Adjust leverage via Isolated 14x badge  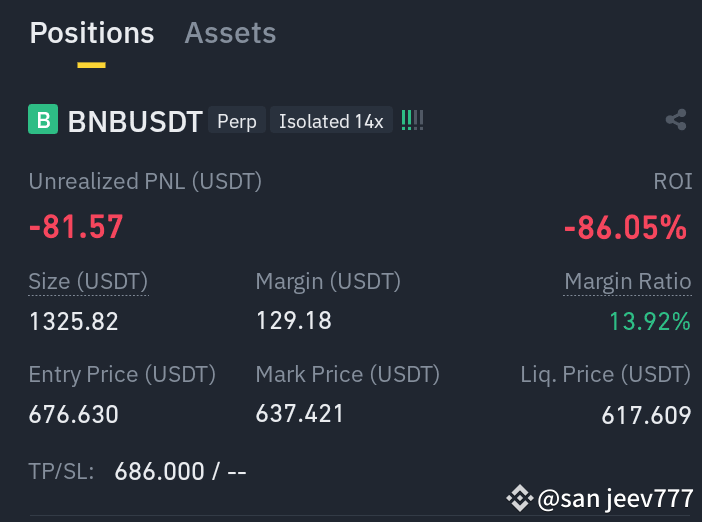tap(331, 120)
